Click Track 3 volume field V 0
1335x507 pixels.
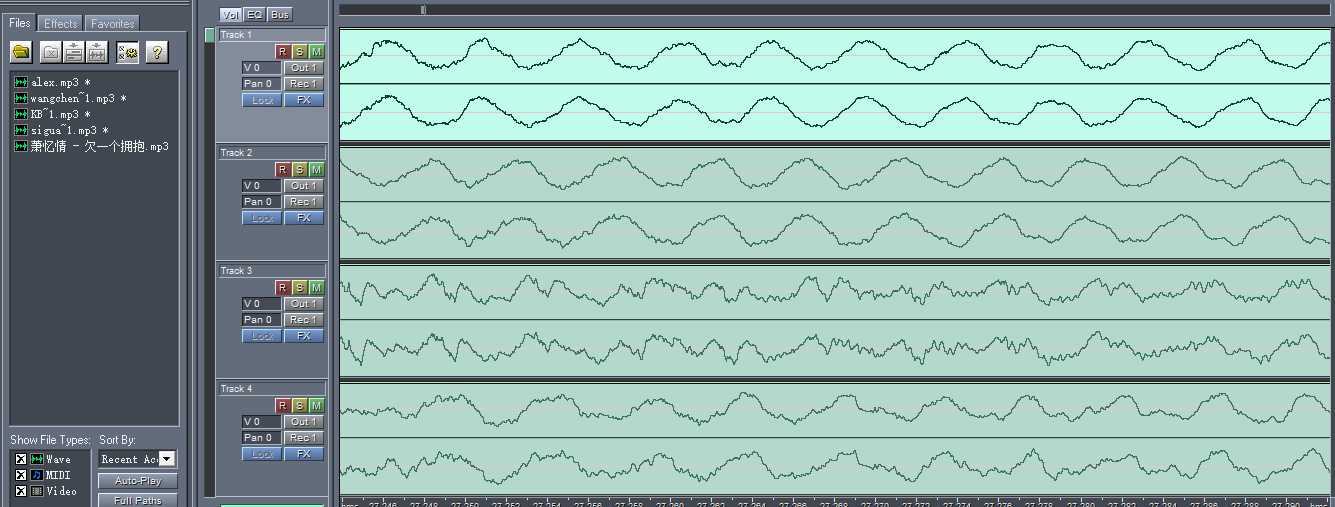pyautogui.click(x=261, y=303)
